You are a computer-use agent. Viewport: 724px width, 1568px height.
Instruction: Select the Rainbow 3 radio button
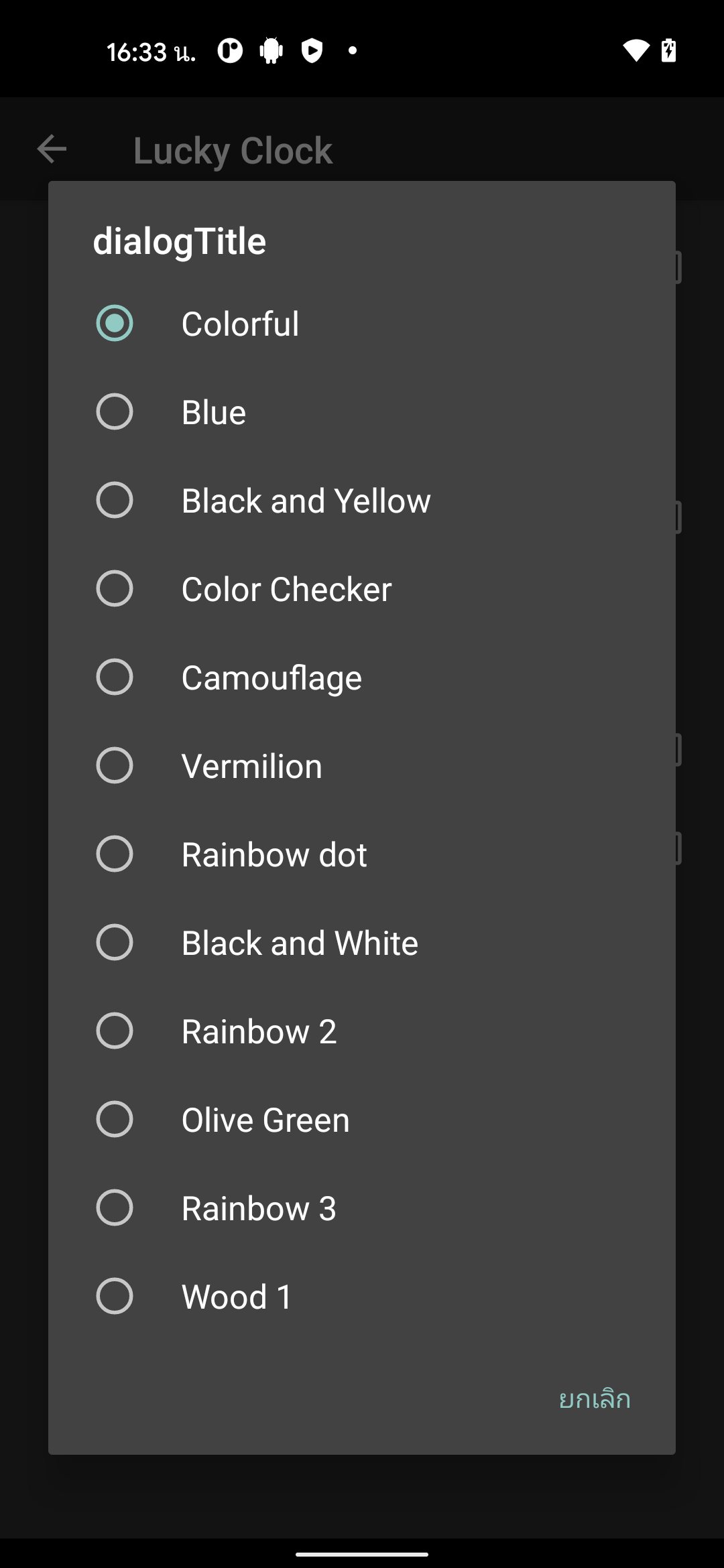[115, 1207]
